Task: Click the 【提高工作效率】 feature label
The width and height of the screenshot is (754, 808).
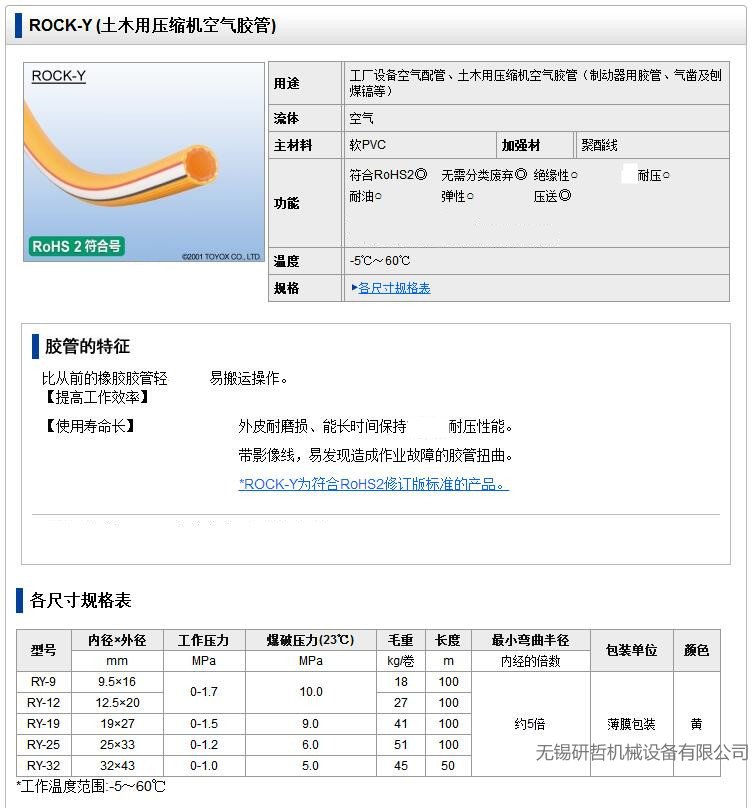Action: pos(95,397)
